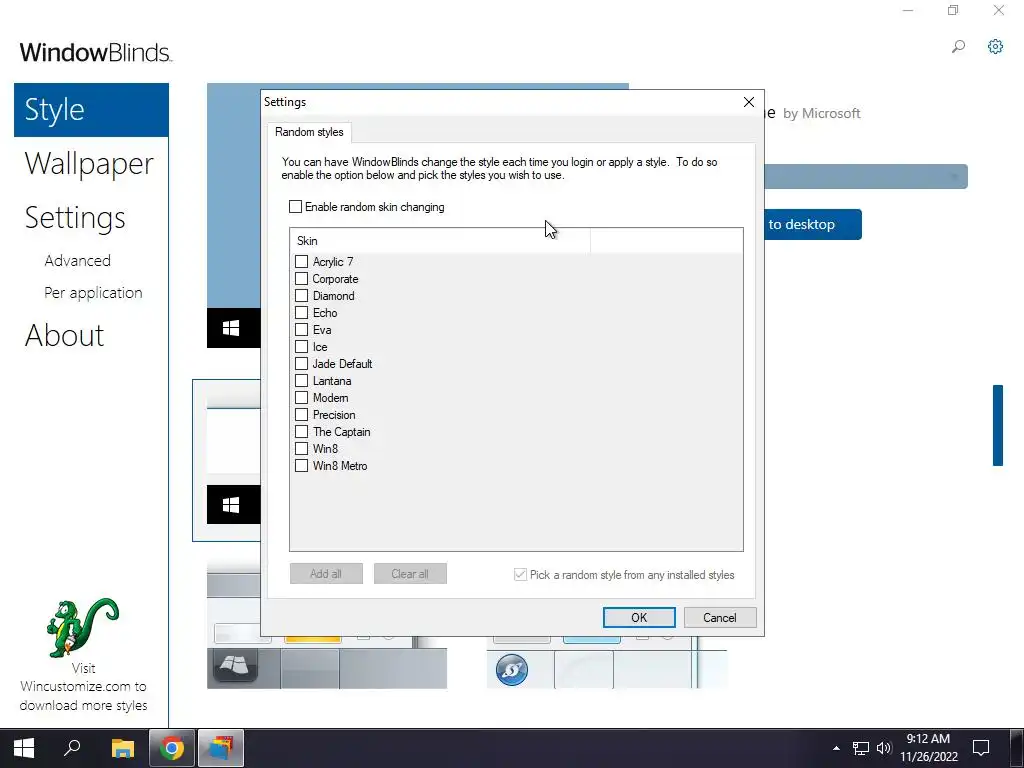Open the About section
This screenshot has width=1024, height=768.
coord(64,336)
